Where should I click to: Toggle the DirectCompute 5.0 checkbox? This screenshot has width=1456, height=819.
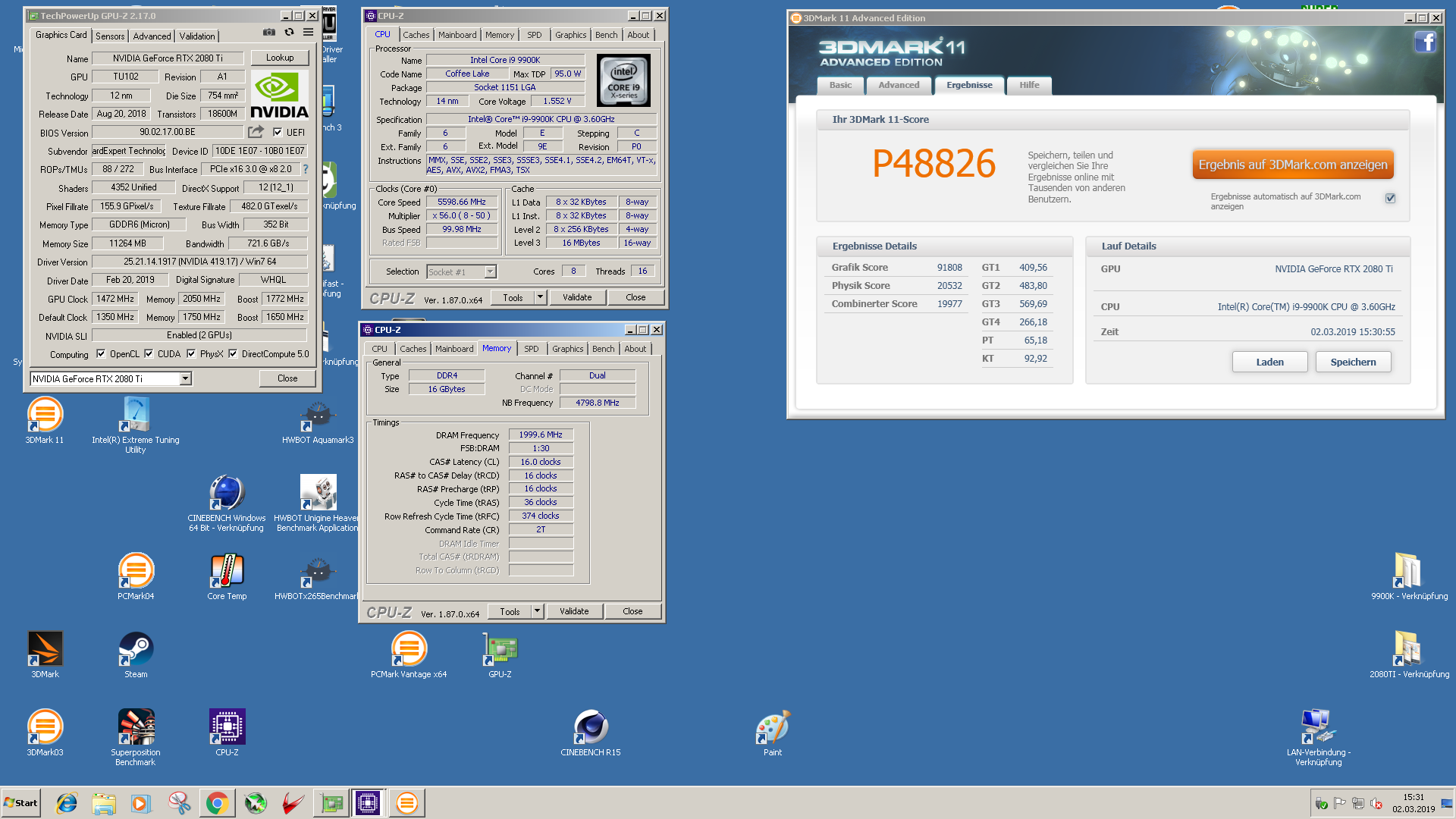tap(233, 353)
